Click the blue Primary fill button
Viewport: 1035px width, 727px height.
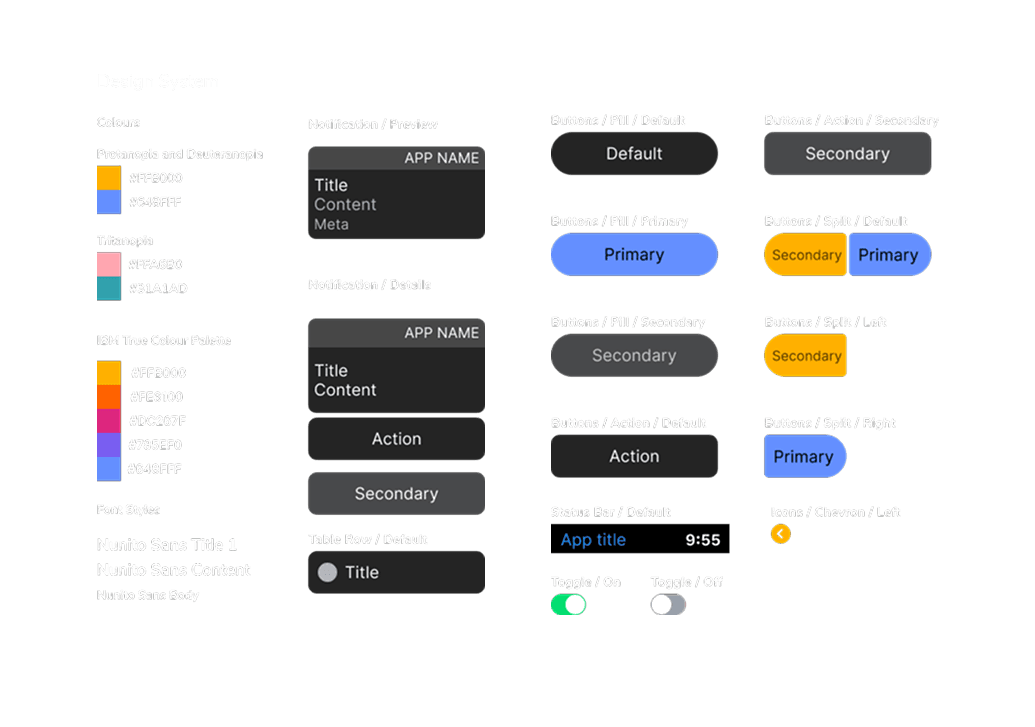[x=634, y=254]
